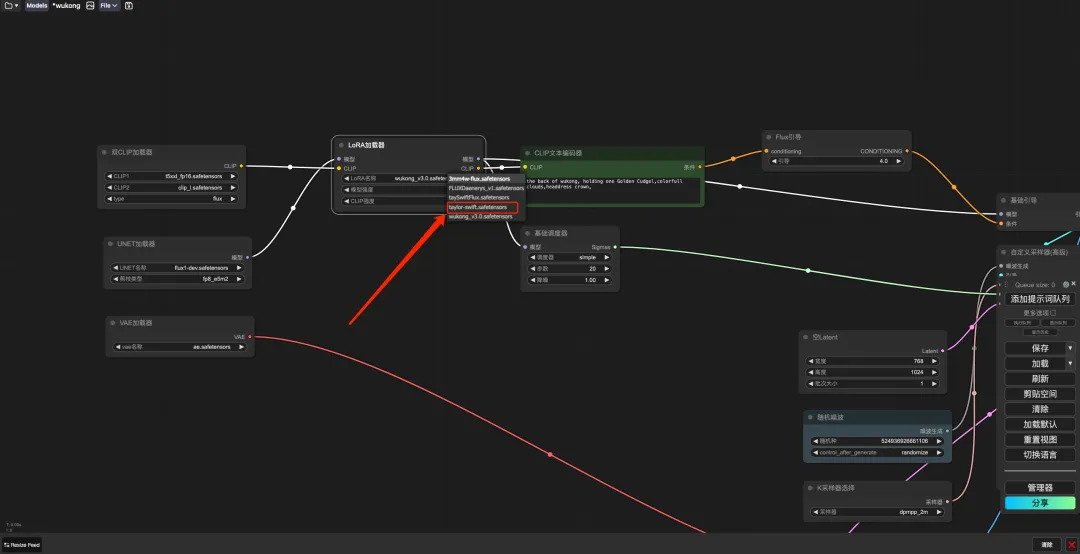1080x554 pixels.
Task: Click collapse dot on Flux引导 node
Action: click(770, 137)
